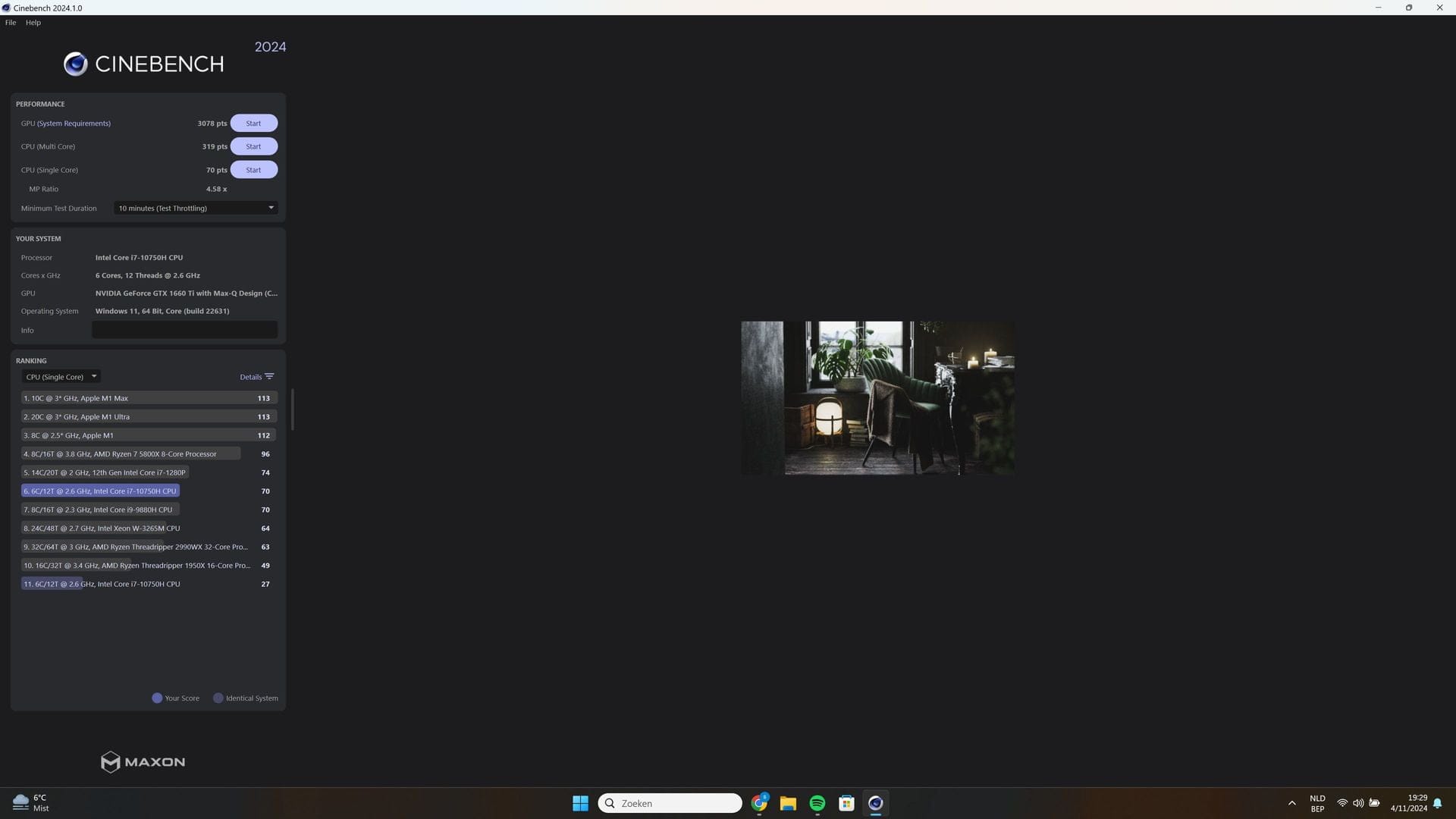The width and height of the screenshot is (1456, 819).
Task: Start the CPU Multi Core test
Action: tap(253, 146)
